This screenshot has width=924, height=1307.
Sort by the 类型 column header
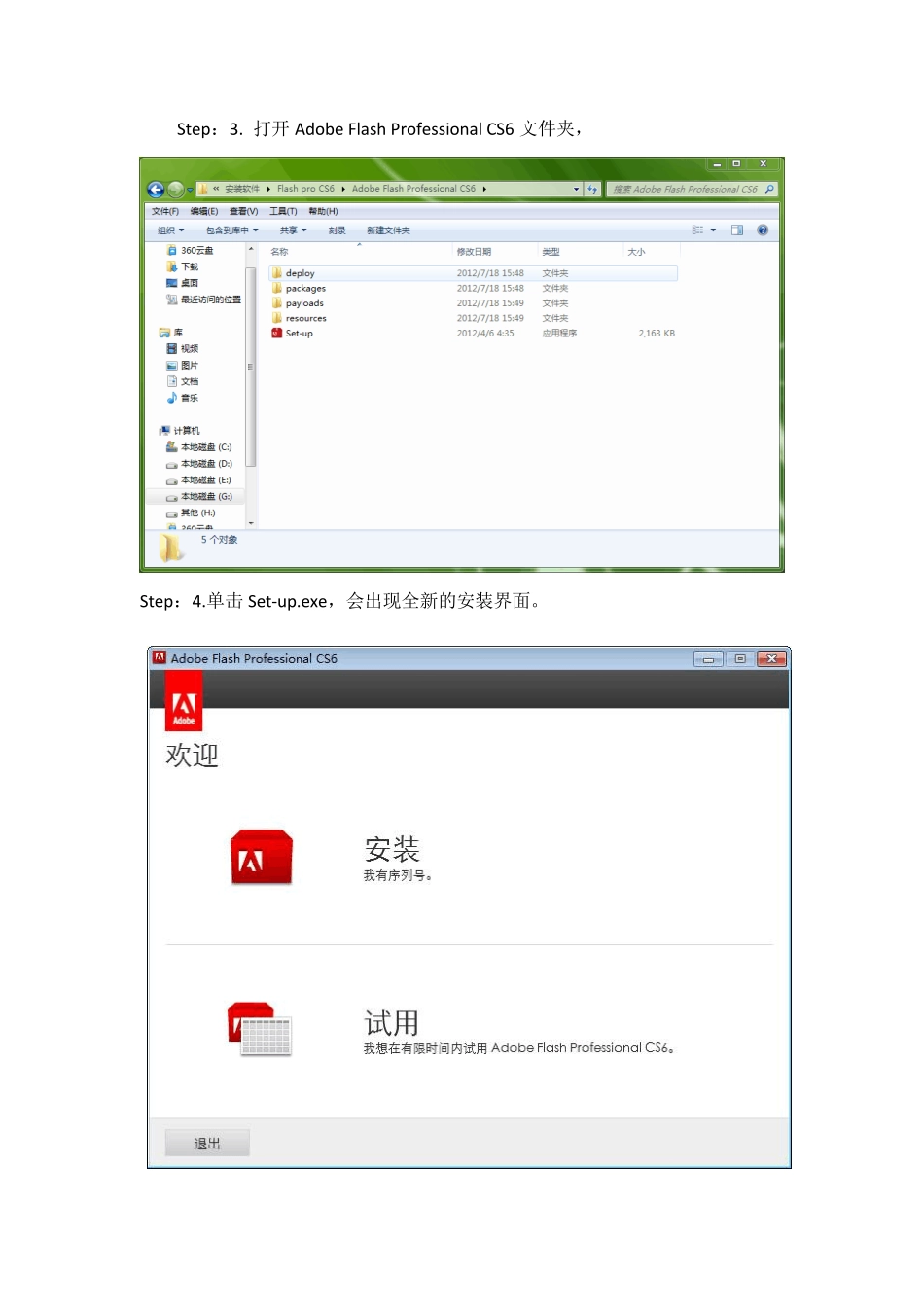coord(551,252)
